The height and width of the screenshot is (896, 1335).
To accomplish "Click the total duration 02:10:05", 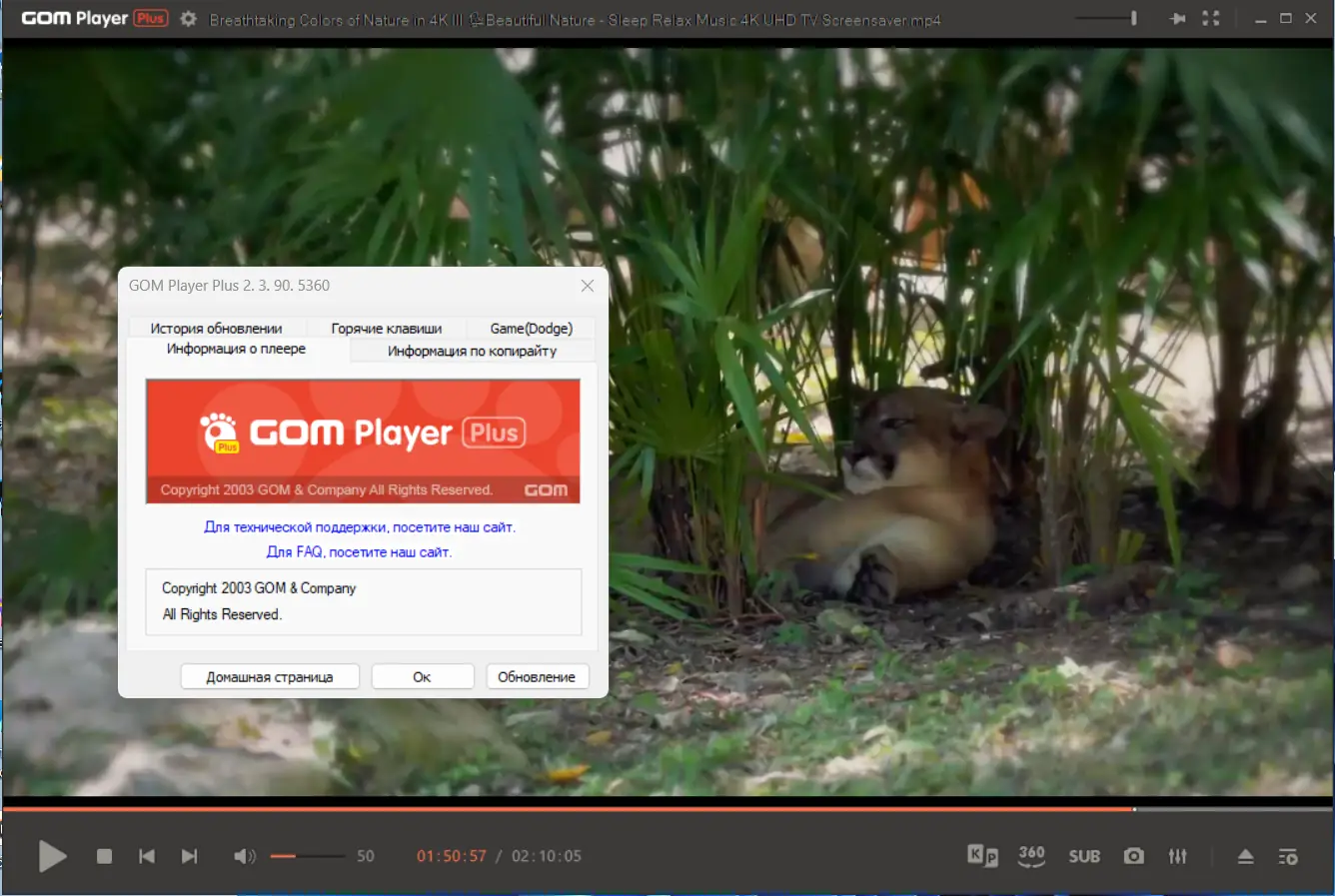I will coord(547,856).
